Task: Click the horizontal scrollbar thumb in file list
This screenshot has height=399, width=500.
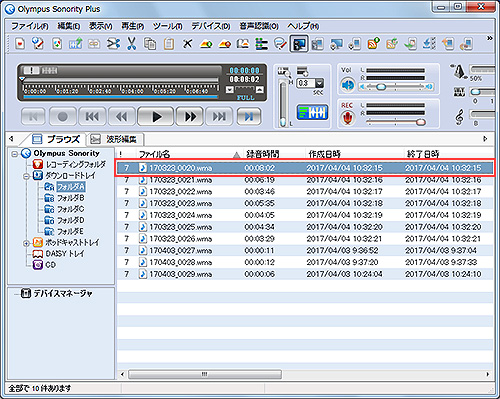Action: pos(205,374)
